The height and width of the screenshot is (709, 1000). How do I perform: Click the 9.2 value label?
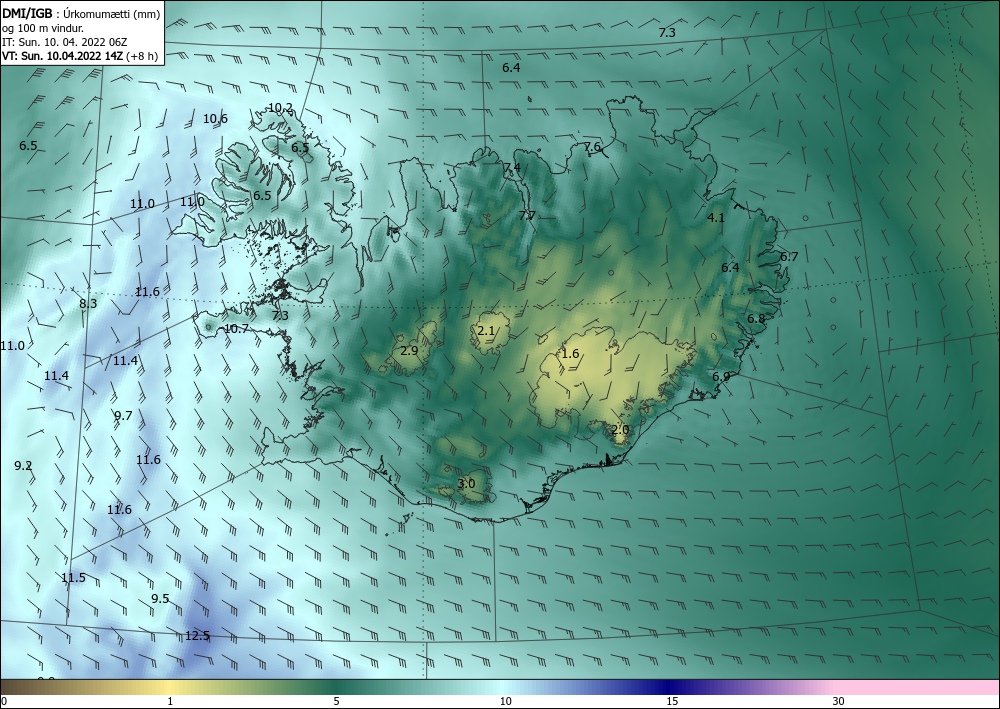(23, 466)
